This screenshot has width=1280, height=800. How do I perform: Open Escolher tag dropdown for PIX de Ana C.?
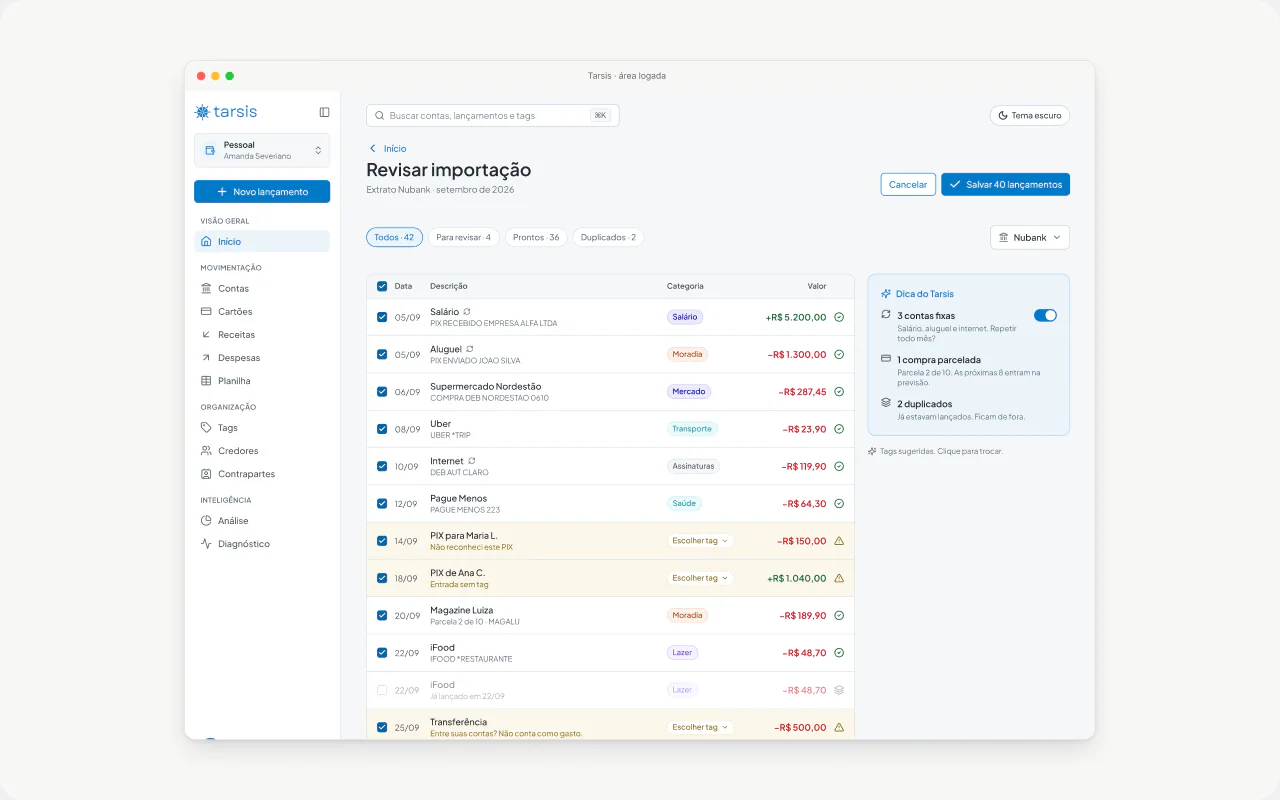(700, 578)
